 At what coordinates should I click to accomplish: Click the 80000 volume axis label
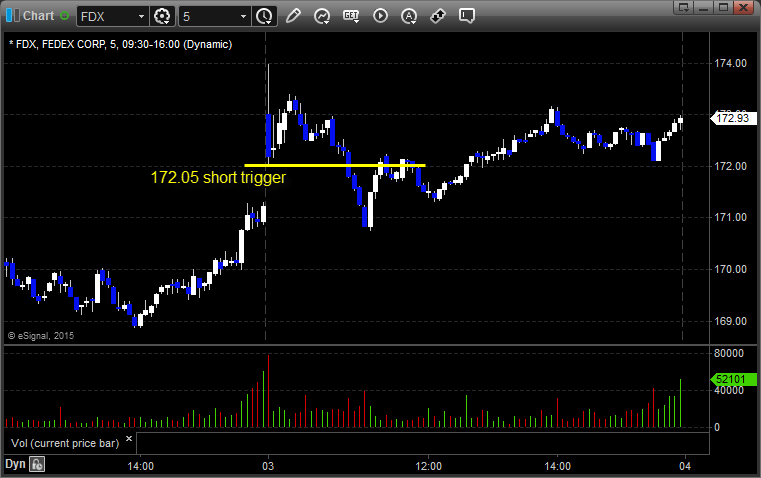tap(729, 353)
